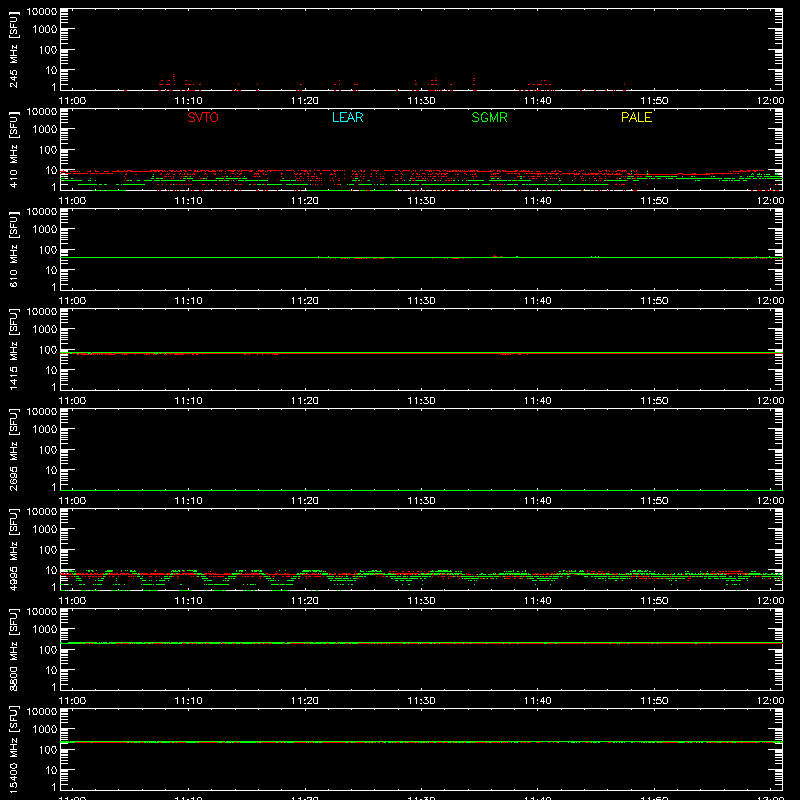Click the 10000 tick label on 15400 MHz axis

pyautogui.click(x=42, y=712)
